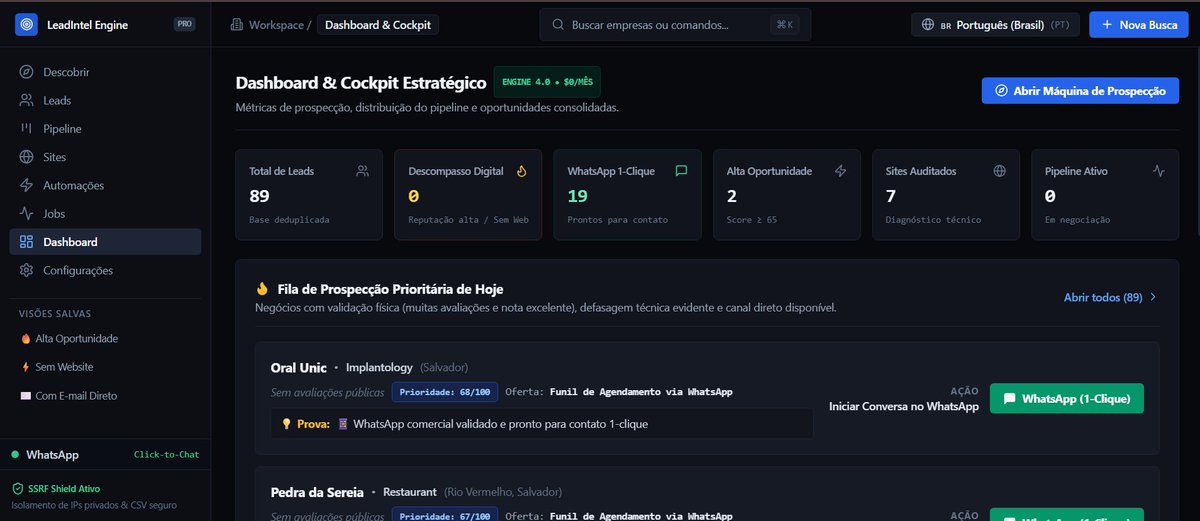This screenshot has height=521, width=1200.
Task: Click the Leads people icon in sidebar
Action: (x=26, y=100)
